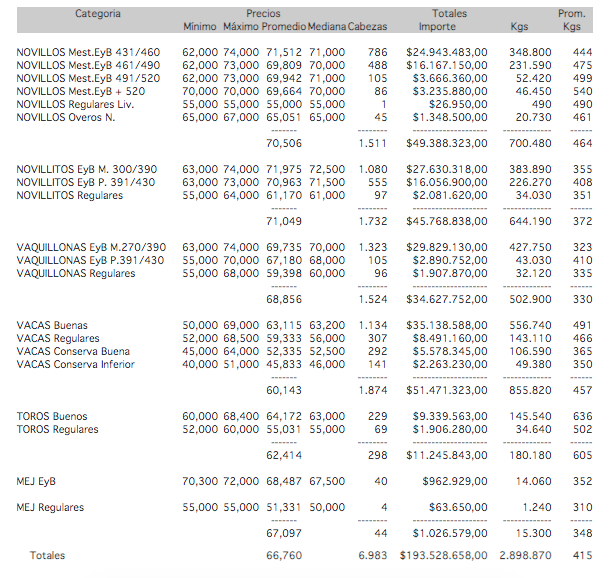Select the NOVILLITOS Regulares row label
The height and width of the screenshot is (578, 610).
[x=70, y=196]
